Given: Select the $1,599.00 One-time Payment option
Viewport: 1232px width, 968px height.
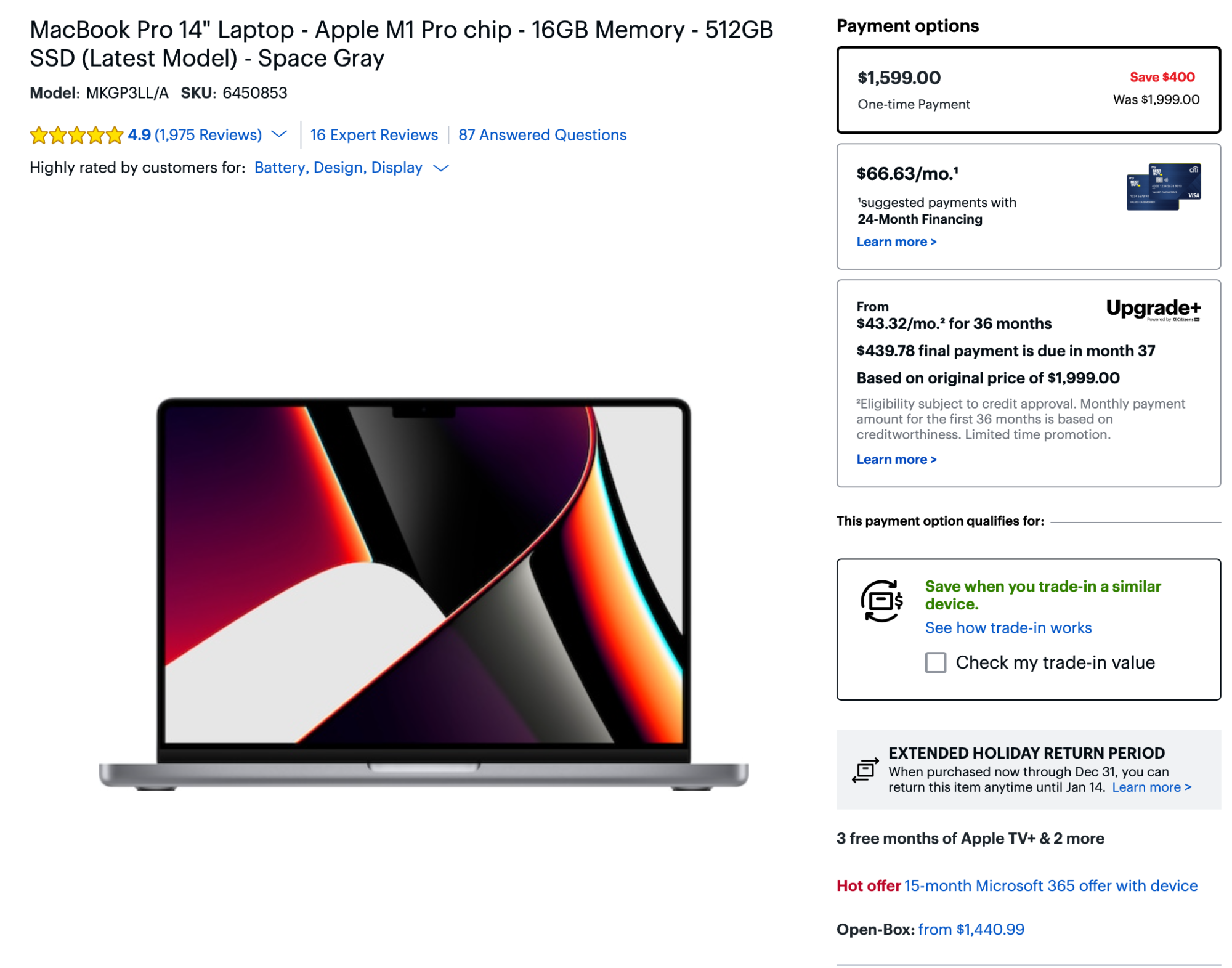Looking at the screenshot, I should point(1028,90).
